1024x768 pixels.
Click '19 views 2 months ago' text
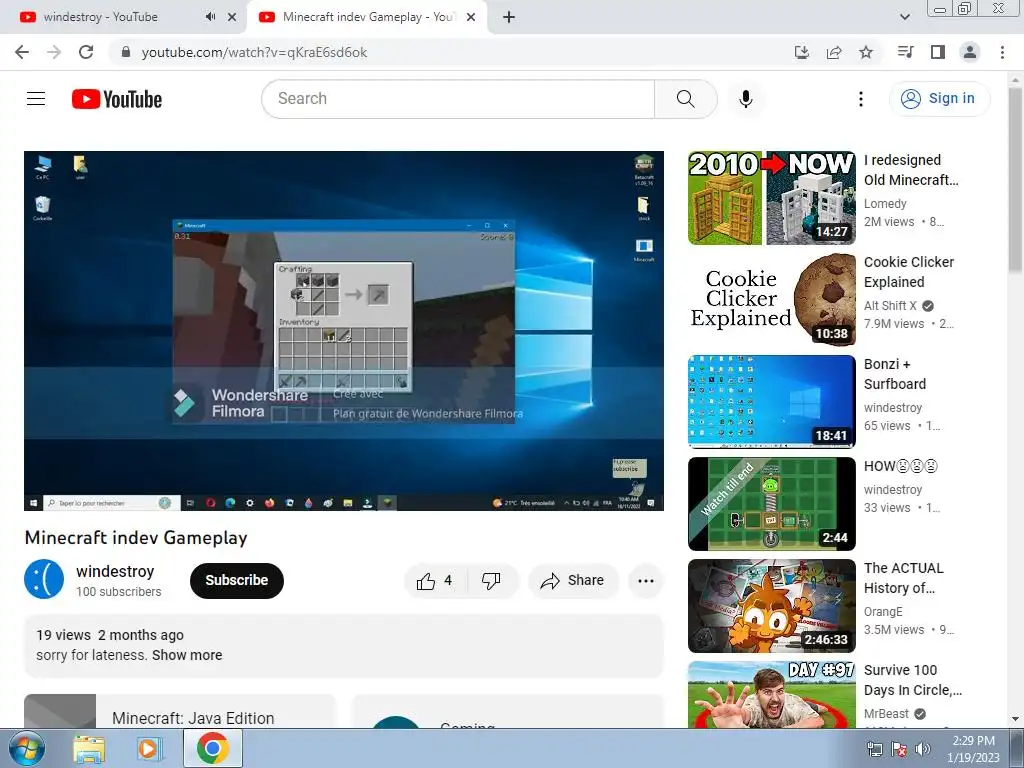coord(110,635)
